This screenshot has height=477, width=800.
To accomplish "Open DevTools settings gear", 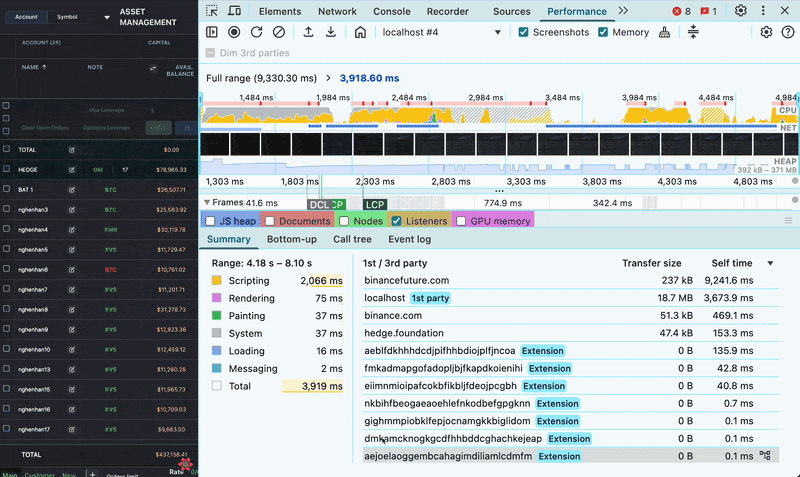I will (x=741, y=11).
